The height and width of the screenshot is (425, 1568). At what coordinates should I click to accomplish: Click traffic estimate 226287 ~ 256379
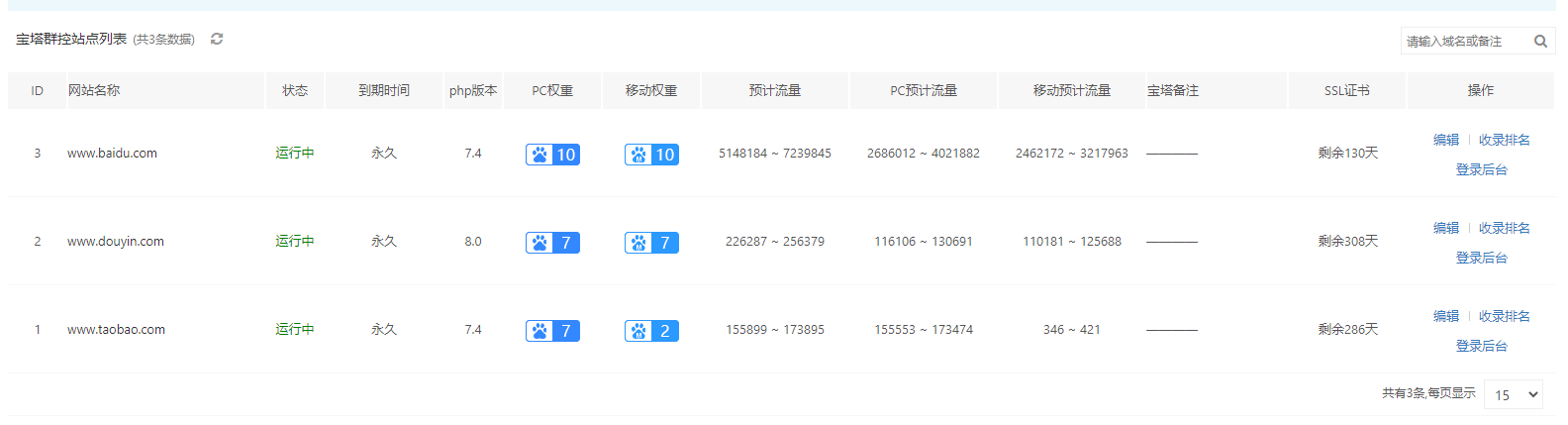tap(775, 242)
